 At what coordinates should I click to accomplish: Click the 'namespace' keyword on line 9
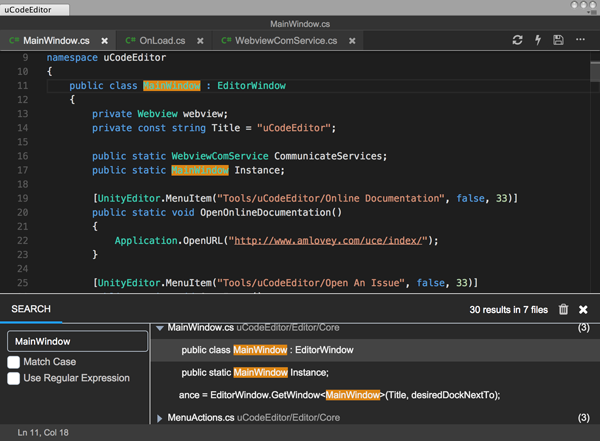coord(72,58)
